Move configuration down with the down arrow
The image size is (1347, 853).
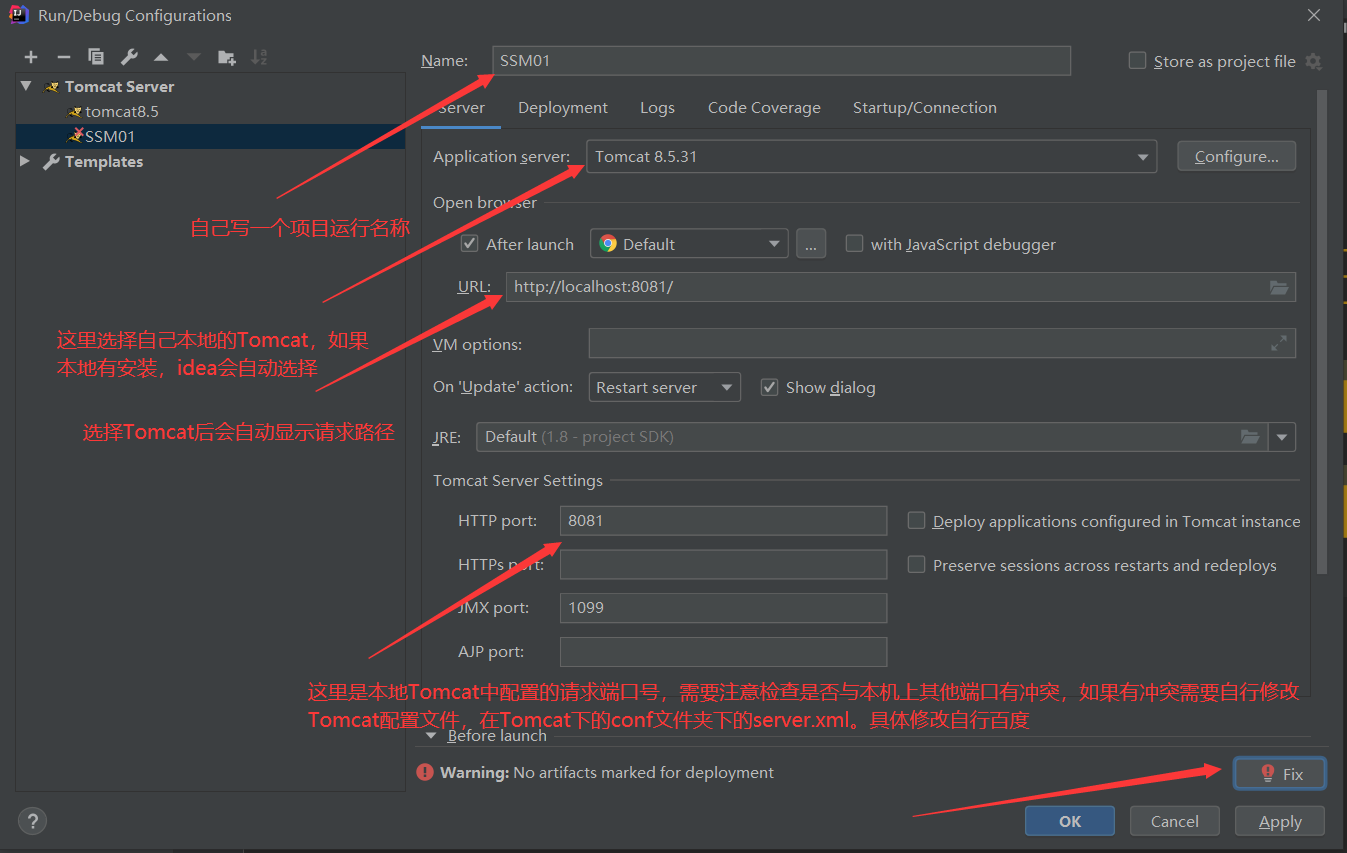click(194, 57)
